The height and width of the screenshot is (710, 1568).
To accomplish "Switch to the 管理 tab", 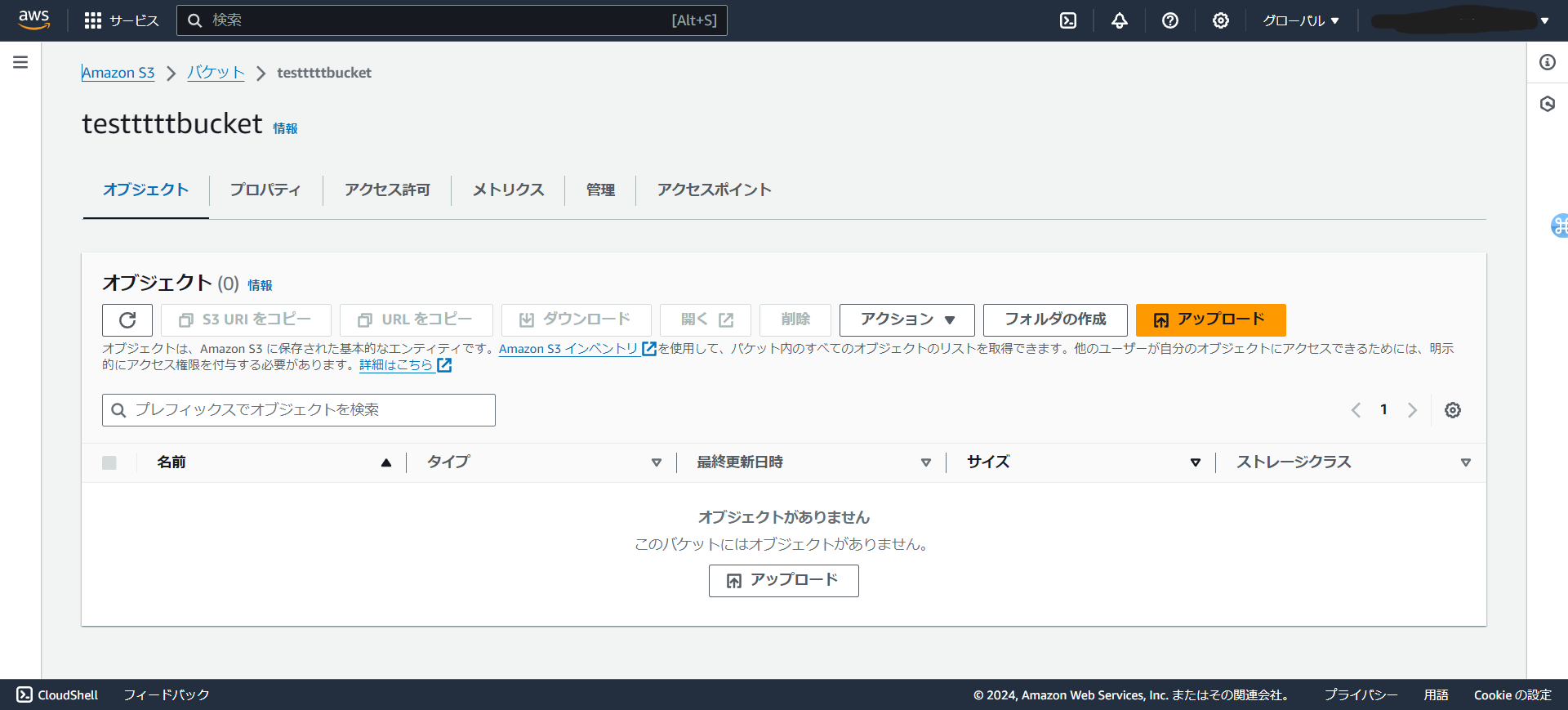I will (x=600, y=190).
